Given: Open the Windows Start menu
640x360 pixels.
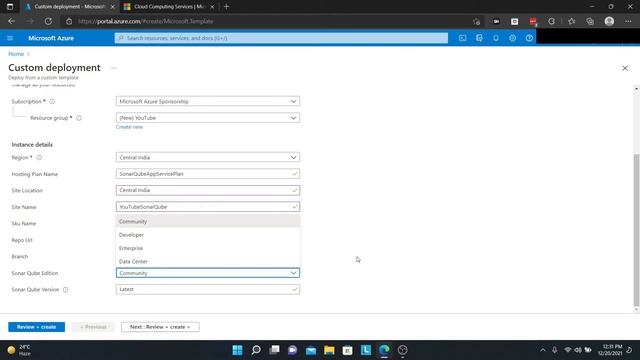Looking at the screenshot, I should pos(238,350).
